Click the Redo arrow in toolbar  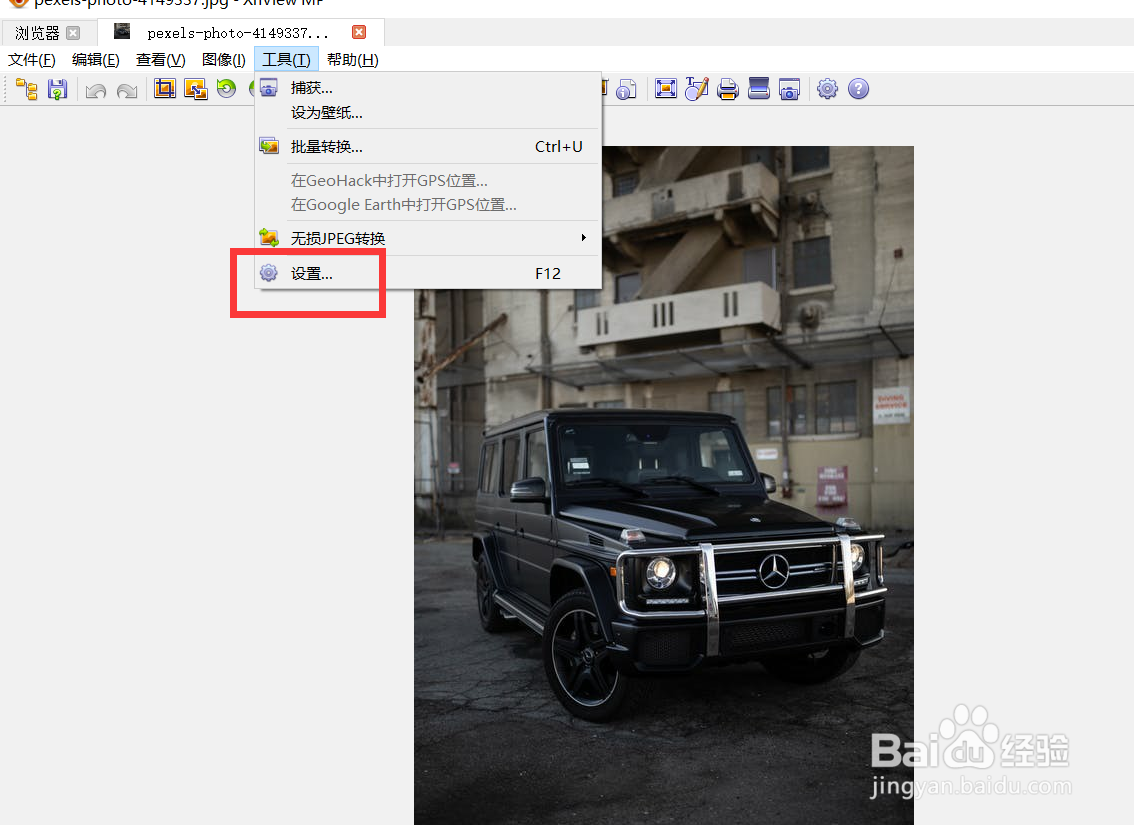coord(127,90)
